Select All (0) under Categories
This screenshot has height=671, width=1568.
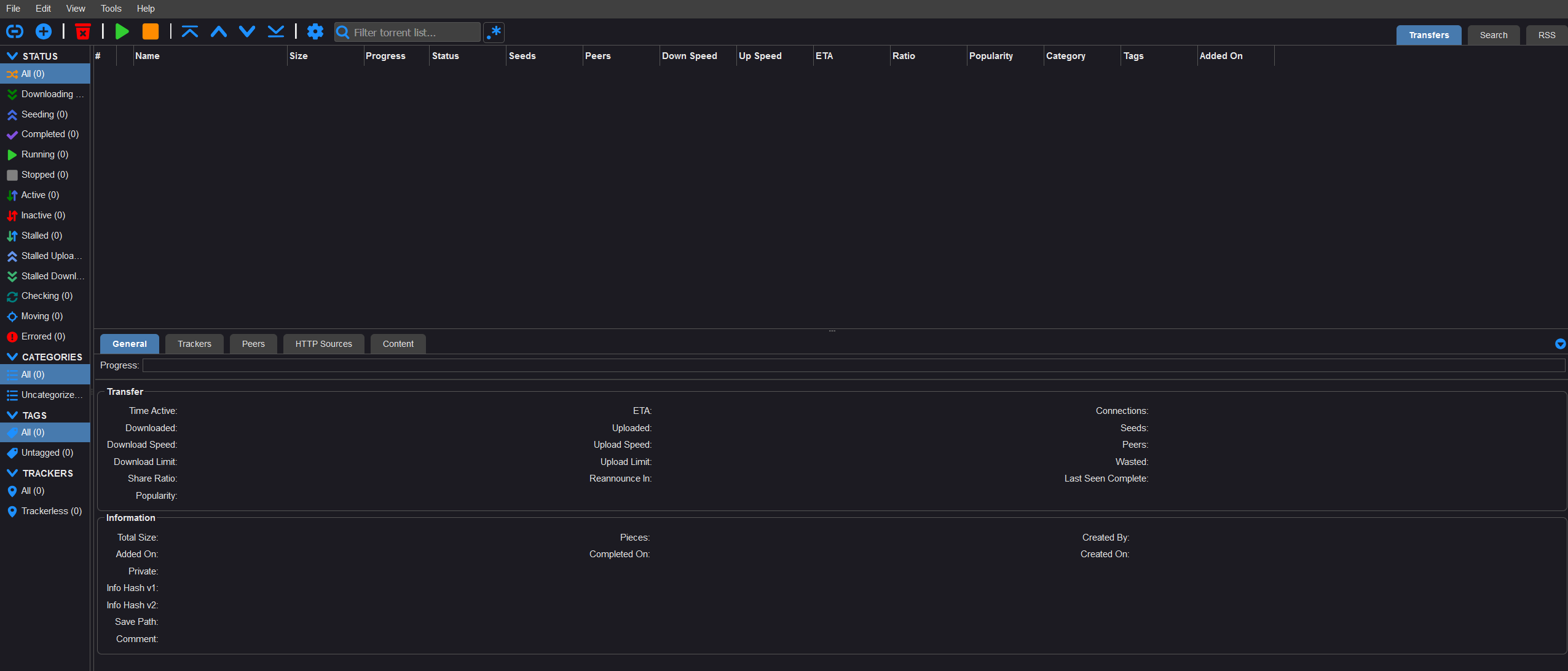[45, 375]
